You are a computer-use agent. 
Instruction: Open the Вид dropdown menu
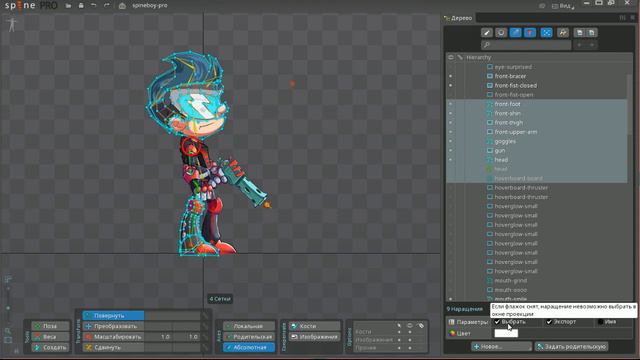[564, 6]
